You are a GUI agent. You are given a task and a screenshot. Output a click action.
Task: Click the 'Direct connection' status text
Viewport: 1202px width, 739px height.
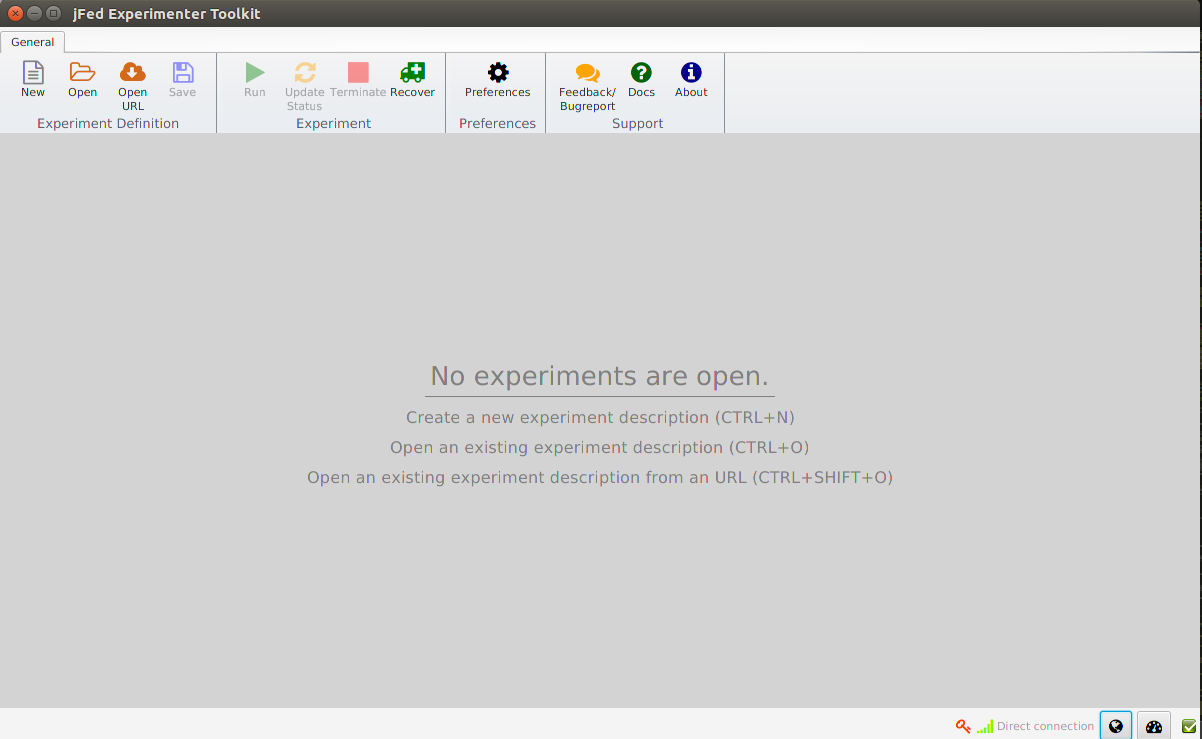point(1045,726)
